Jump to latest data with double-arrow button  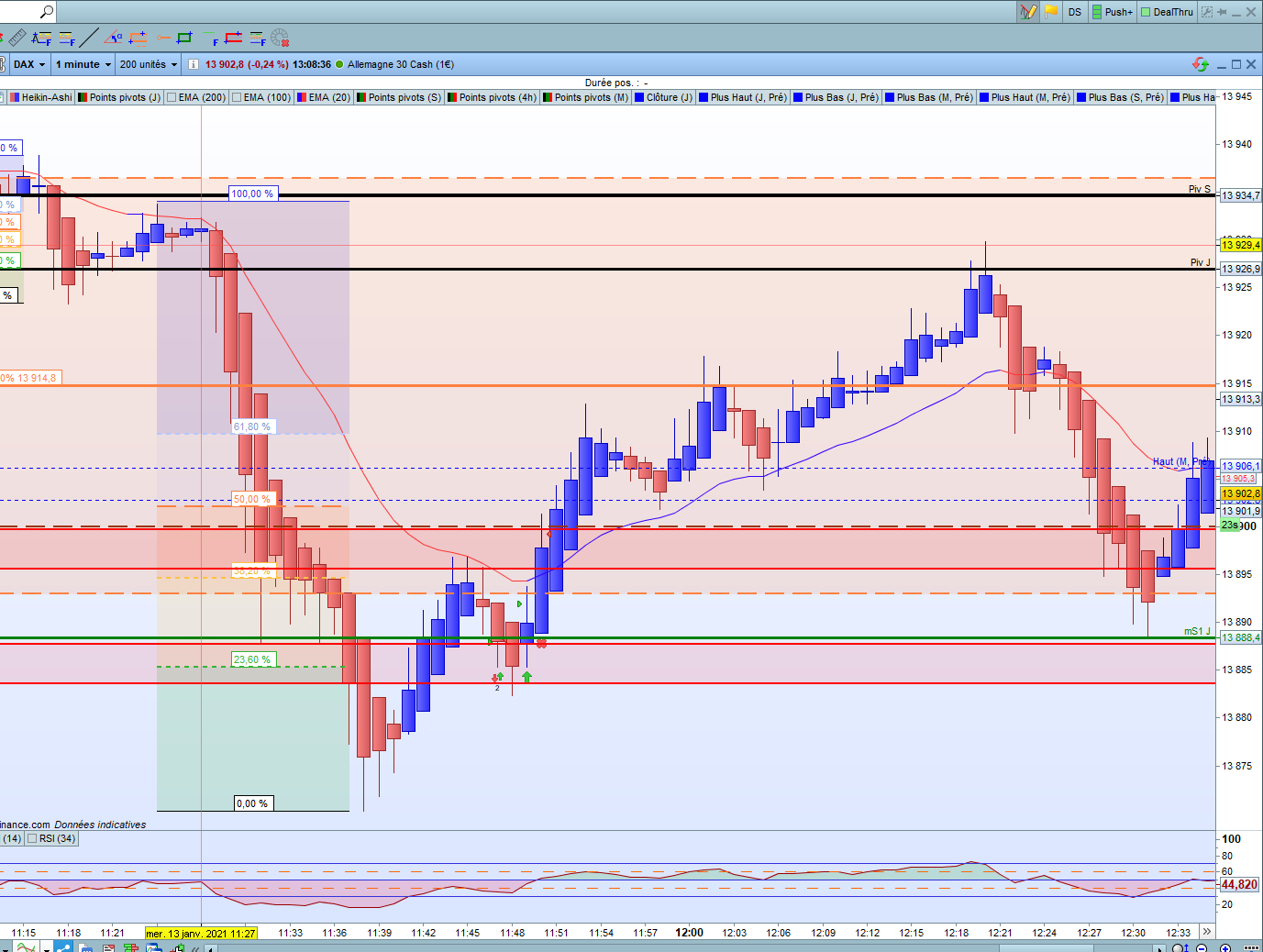coord(1206,932)
